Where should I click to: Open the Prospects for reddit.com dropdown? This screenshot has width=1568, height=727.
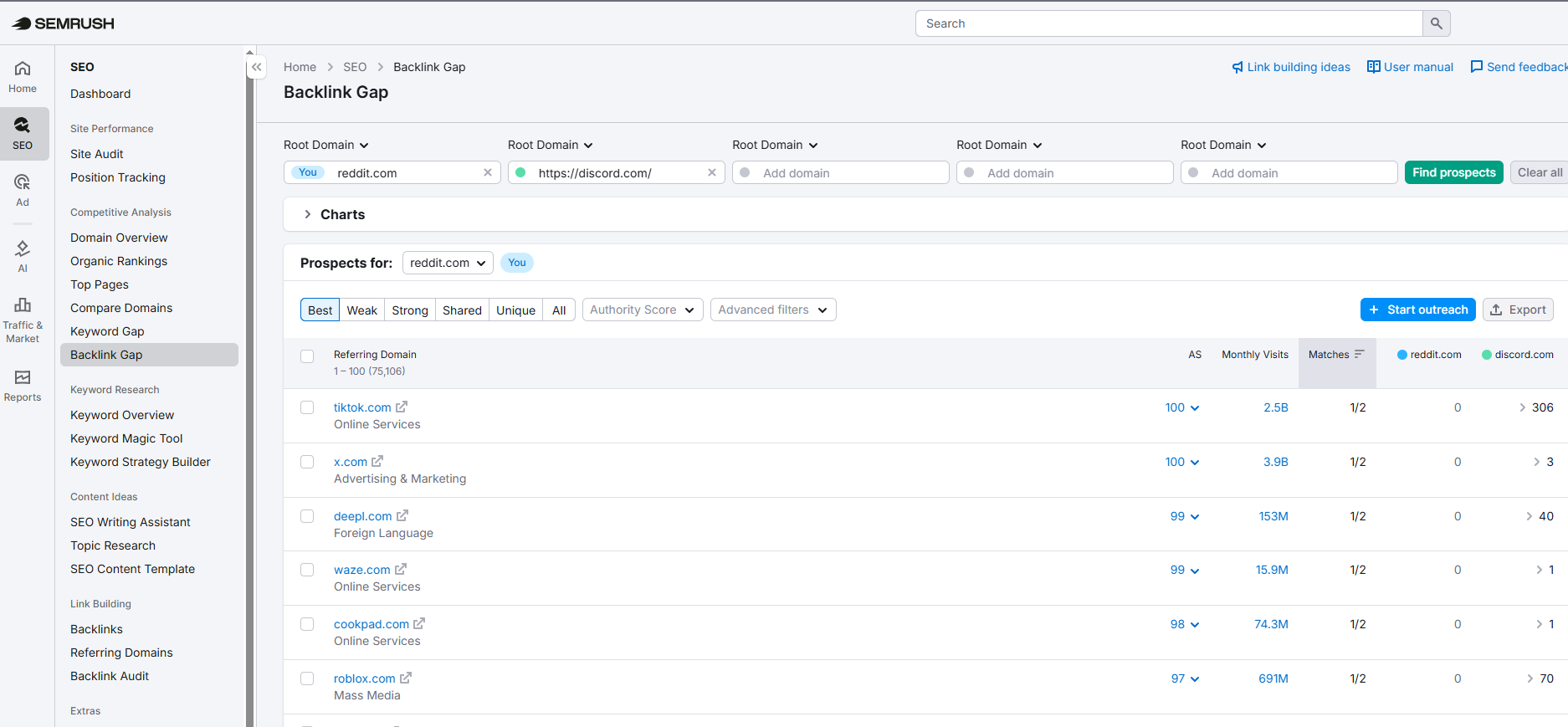[x=448, y=263]
